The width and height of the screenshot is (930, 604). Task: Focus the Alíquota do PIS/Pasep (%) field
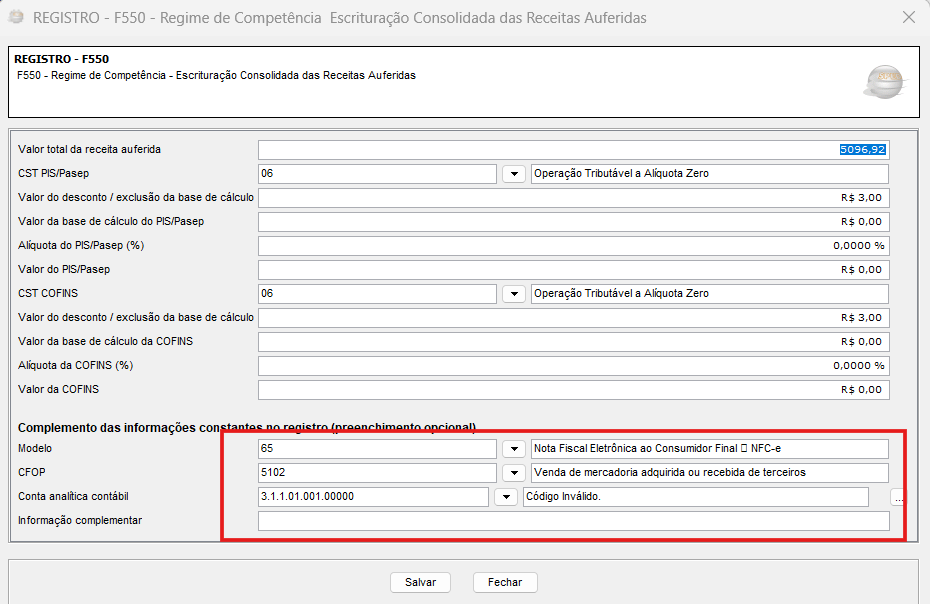[x=574, y=246]
